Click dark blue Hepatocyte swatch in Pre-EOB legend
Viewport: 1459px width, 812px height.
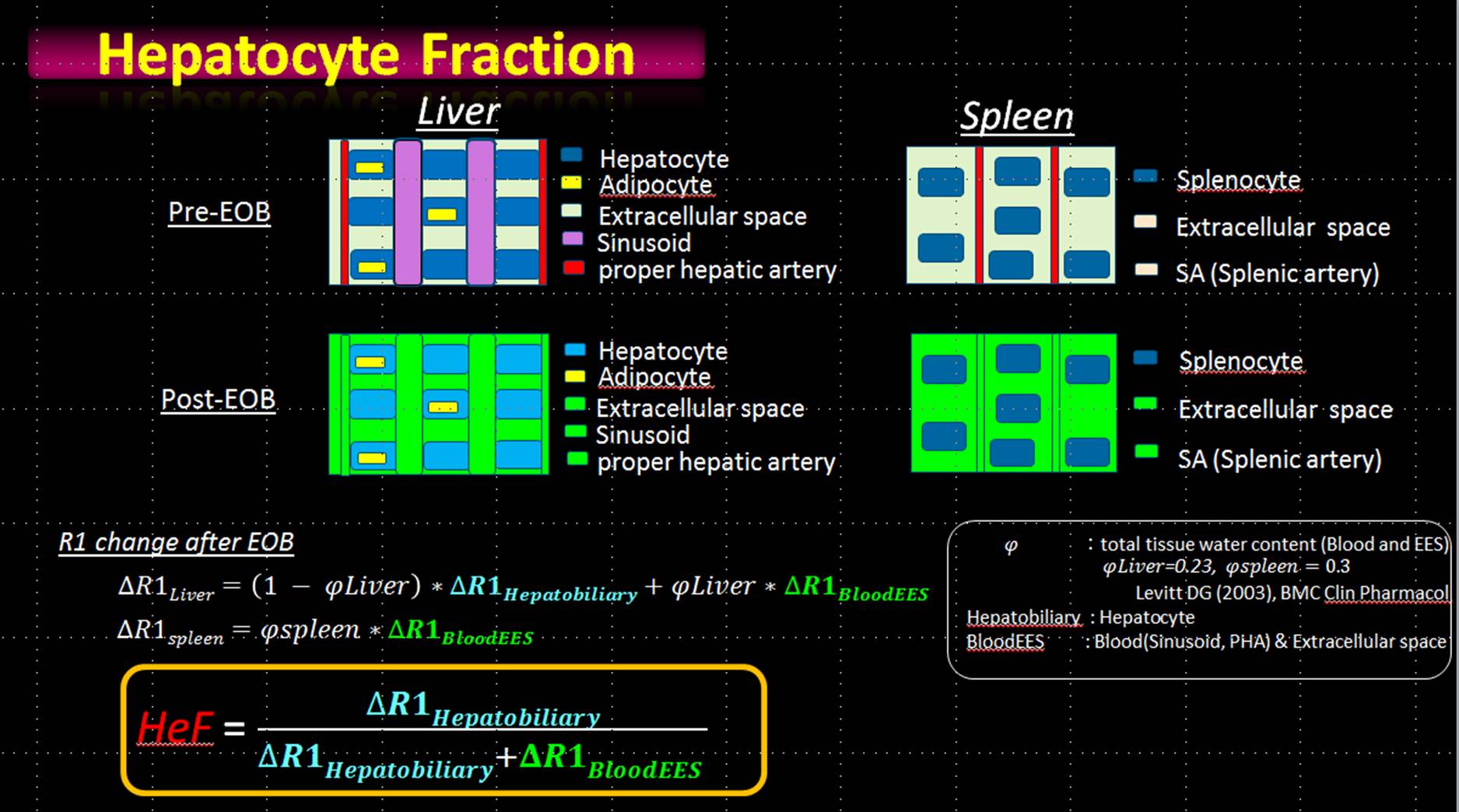(571, 155)
